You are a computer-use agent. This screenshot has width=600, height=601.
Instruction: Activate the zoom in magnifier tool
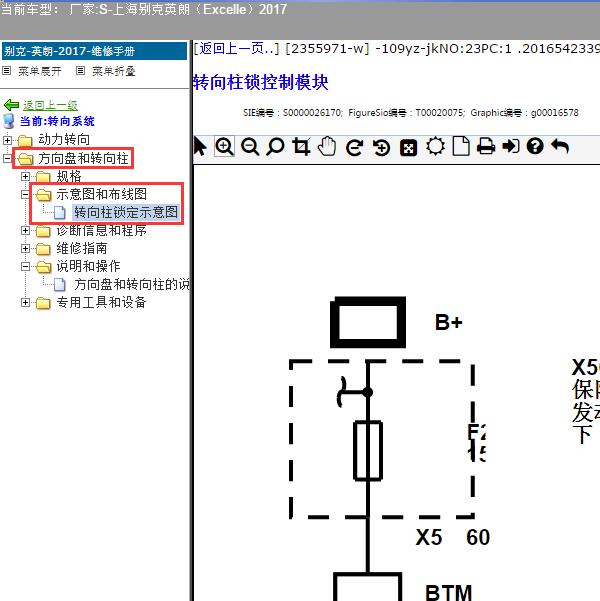coord(224,147)
